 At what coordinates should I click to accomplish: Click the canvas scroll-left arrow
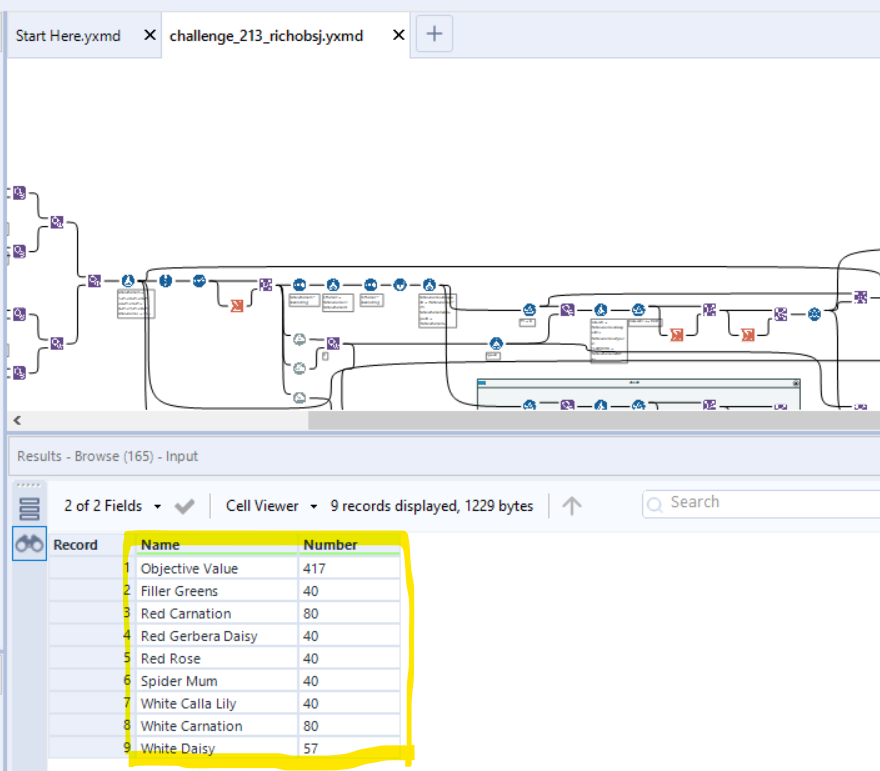(x=17, y=420)
